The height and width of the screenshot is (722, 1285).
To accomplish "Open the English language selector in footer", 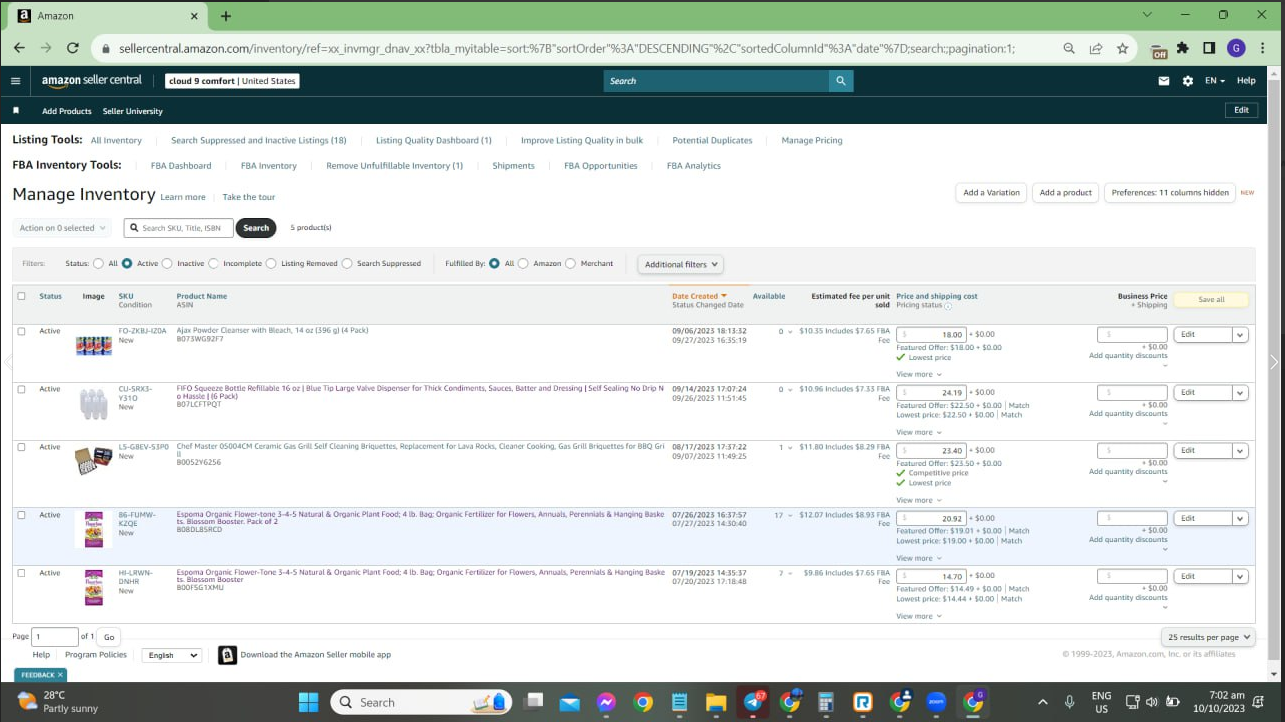I will point(171,655).
